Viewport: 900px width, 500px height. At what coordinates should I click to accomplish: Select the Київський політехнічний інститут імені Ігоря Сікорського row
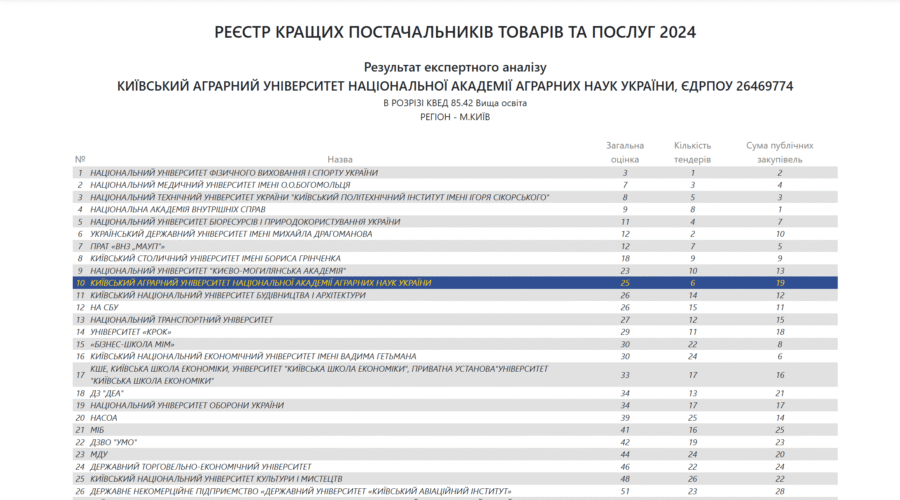455,197
